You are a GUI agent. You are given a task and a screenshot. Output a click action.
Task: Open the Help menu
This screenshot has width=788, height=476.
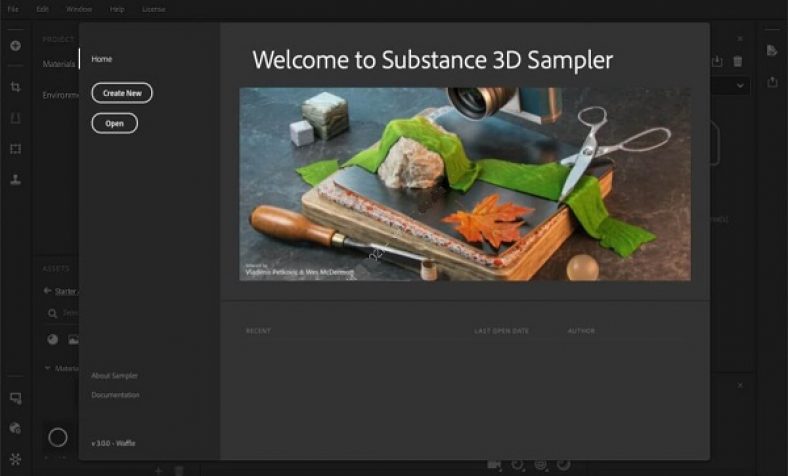tap(117, 9)
